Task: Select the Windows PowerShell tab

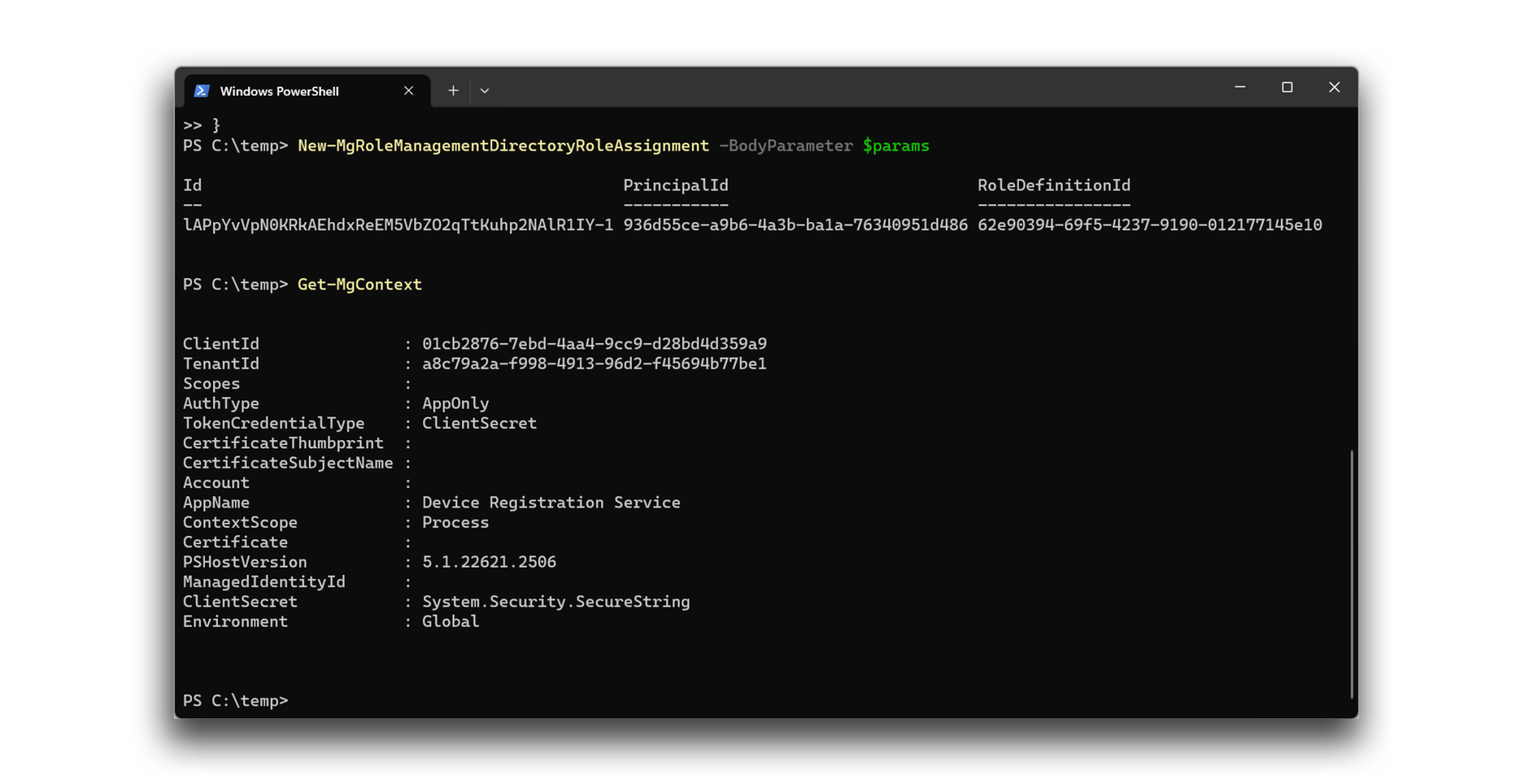Action: tap(279, 91)
